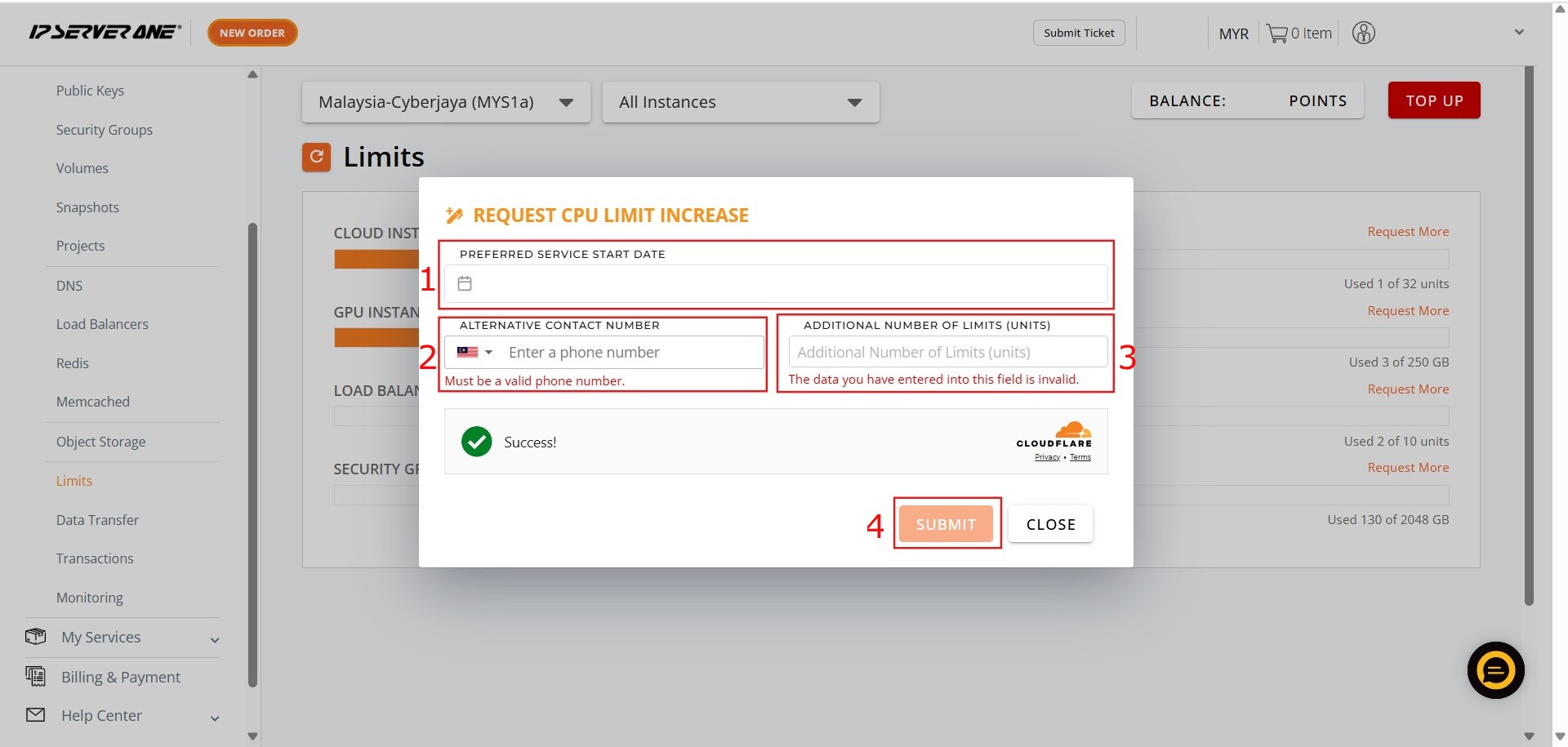
Task: Open the All Instances dropdown
Action: [740, 102]
